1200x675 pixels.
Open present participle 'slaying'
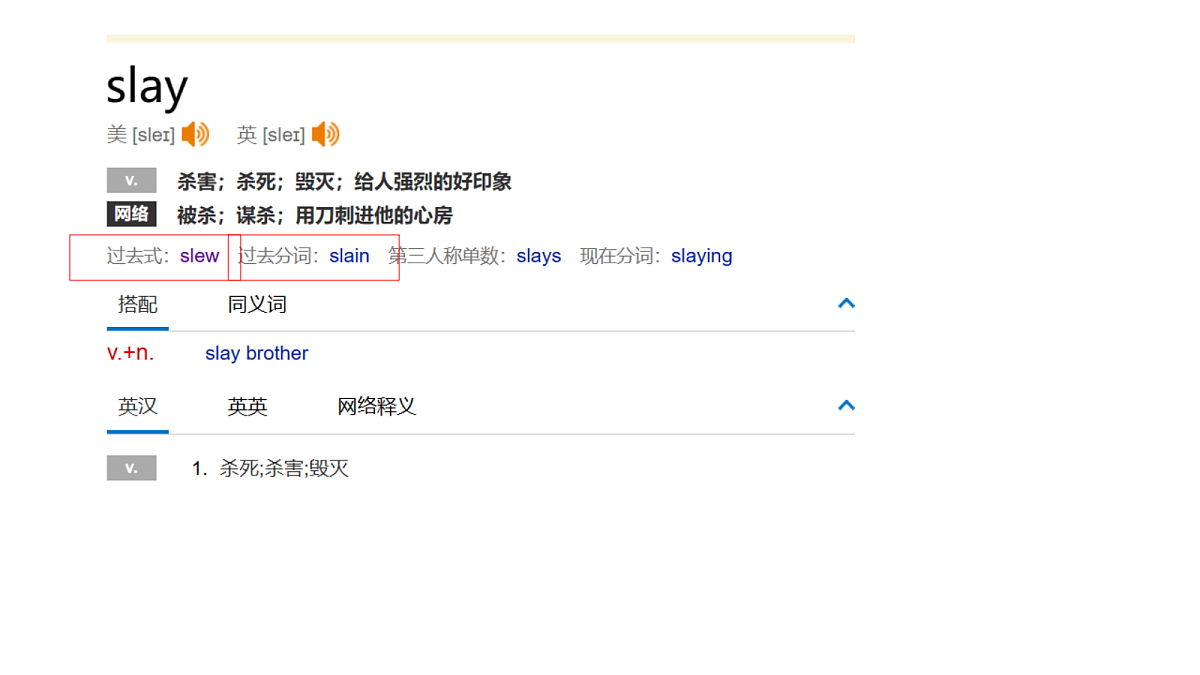[701, 256]
